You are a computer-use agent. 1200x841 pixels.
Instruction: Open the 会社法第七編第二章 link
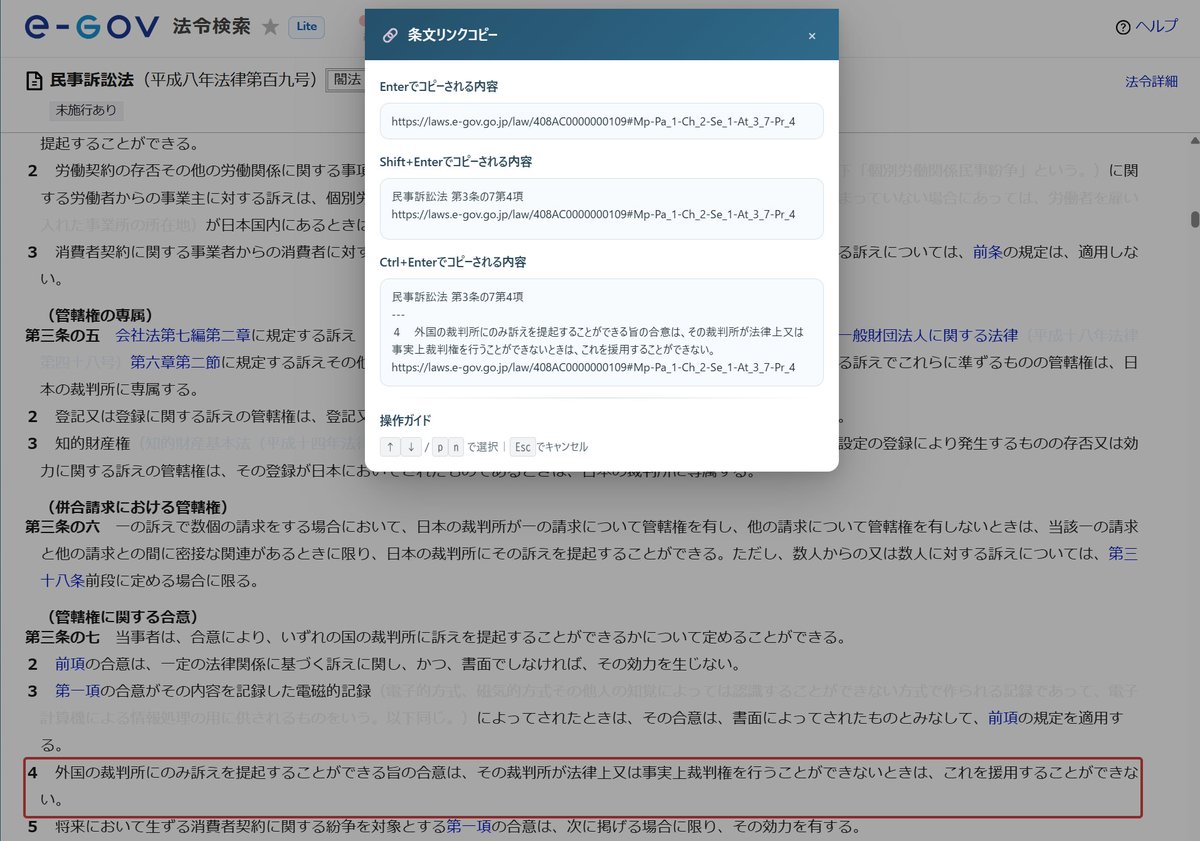pyautogui.click(x=184, y=334)
